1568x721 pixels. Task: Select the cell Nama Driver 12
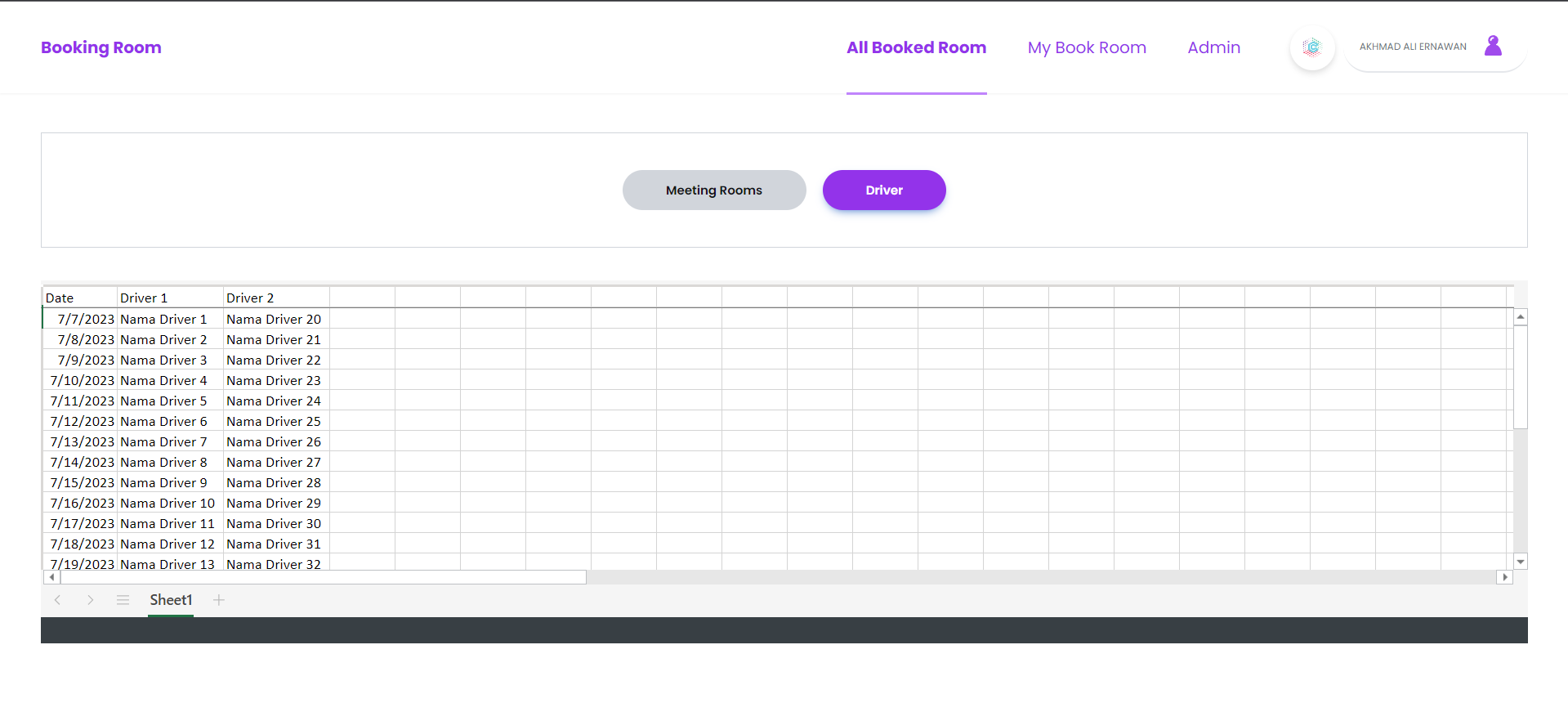(x=170, y=544)
